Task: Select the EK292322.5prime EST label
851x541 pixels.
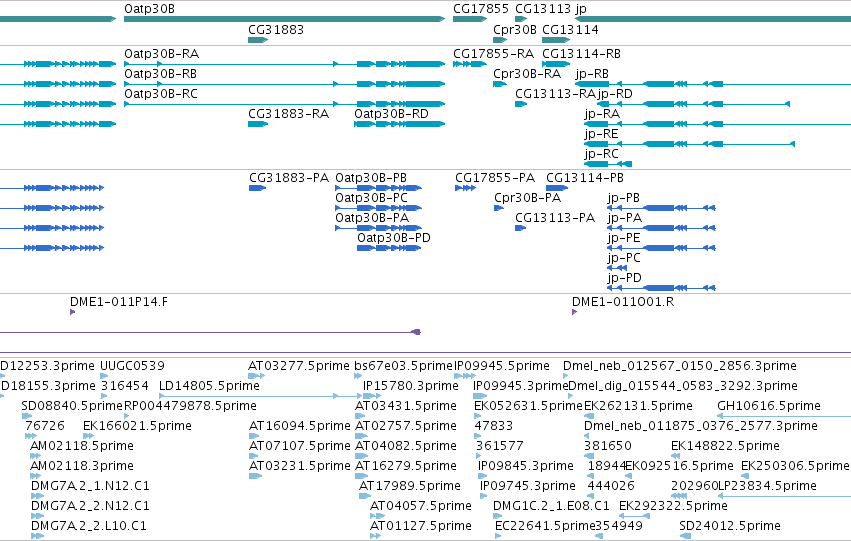Action: (x=674, y=506)
